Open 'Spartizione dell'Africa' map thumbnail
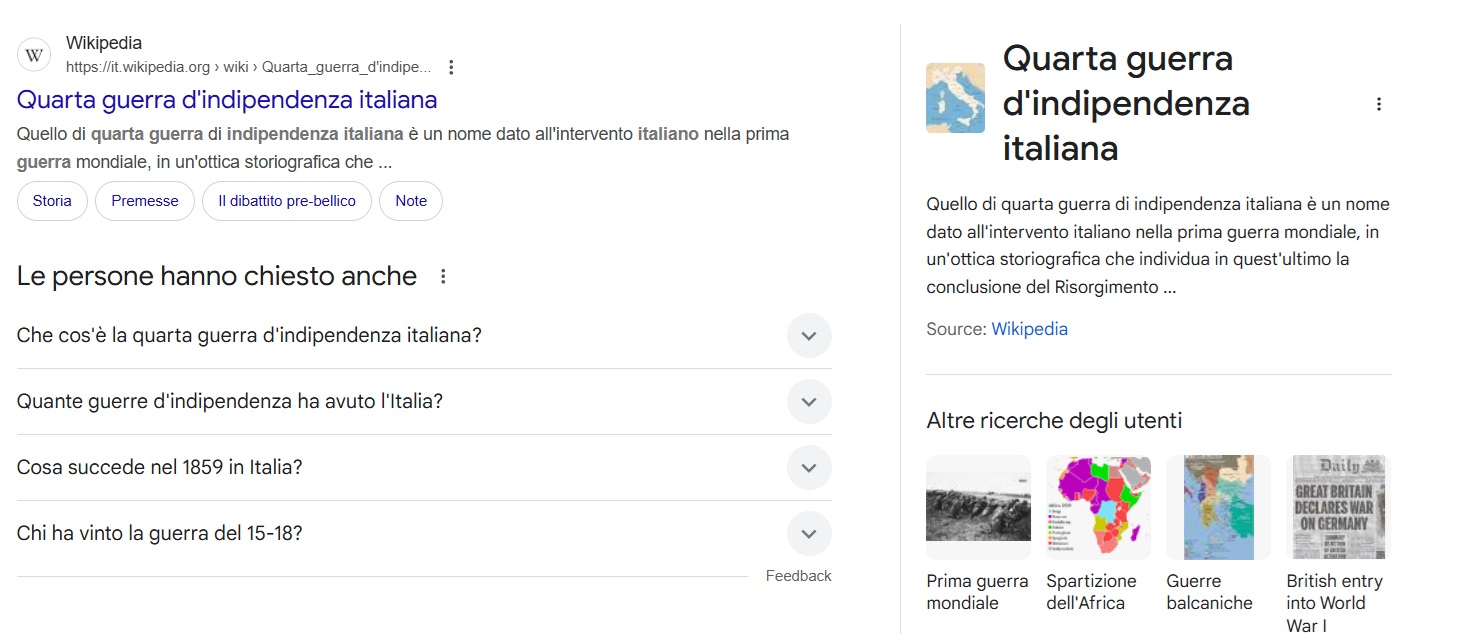This screenshot has width=1483, height=634. point(1098,507)
